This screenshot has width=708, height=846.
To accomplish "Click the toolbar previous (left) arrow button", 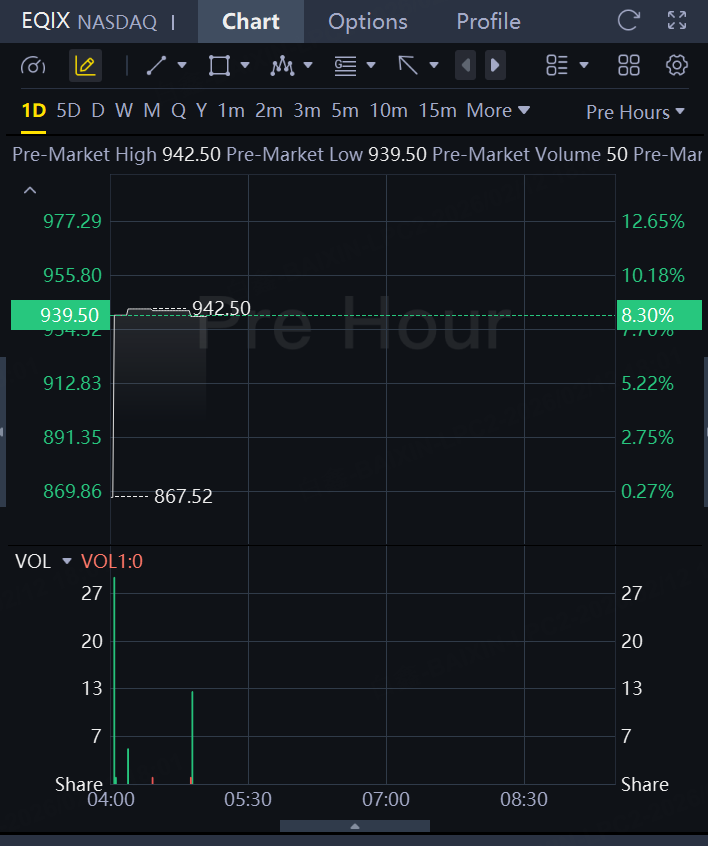I will (465, 65).
